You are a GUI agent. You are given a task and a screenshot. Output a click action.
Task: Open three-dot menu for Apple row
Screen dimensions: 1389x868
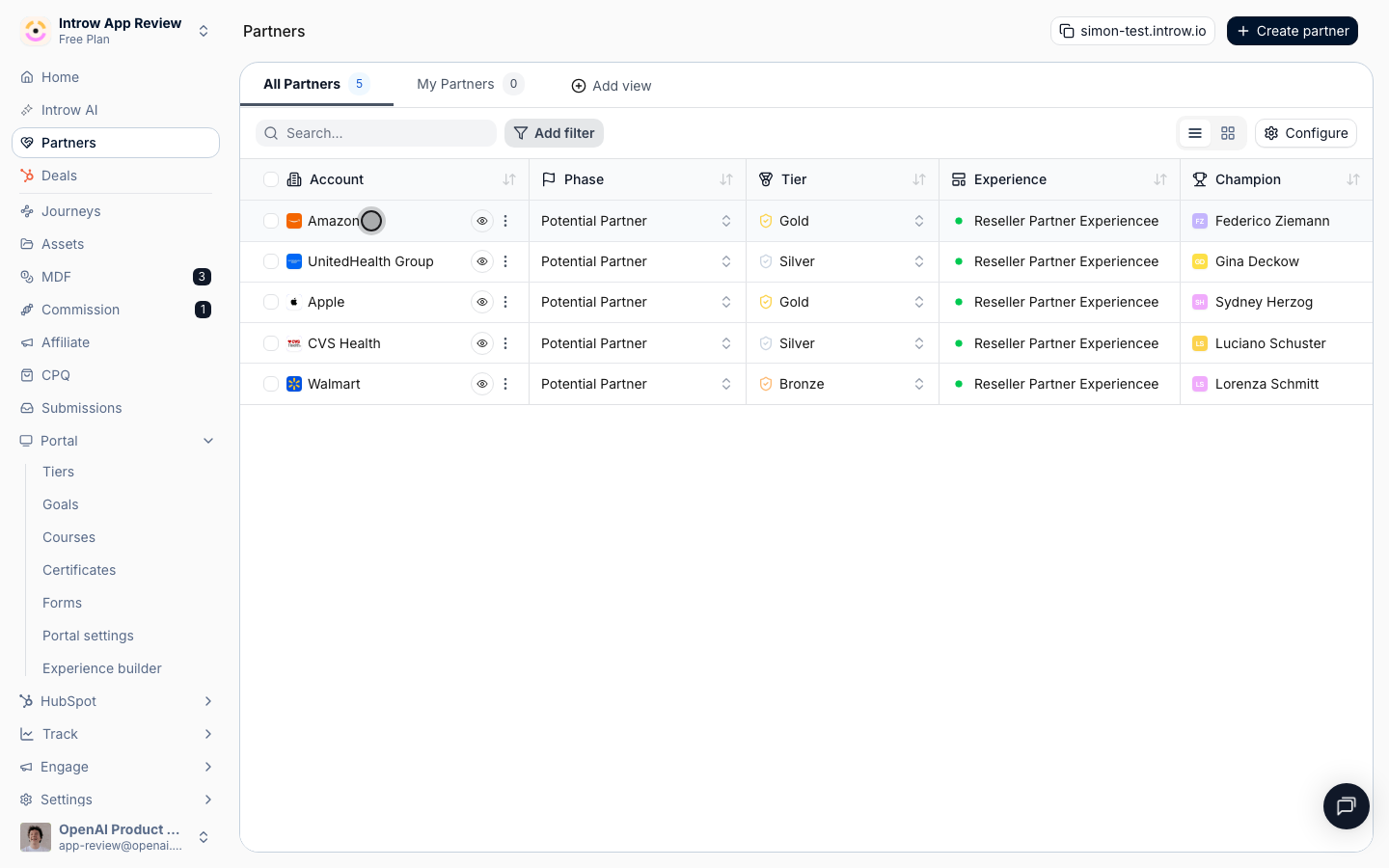[x=505, y=302]
